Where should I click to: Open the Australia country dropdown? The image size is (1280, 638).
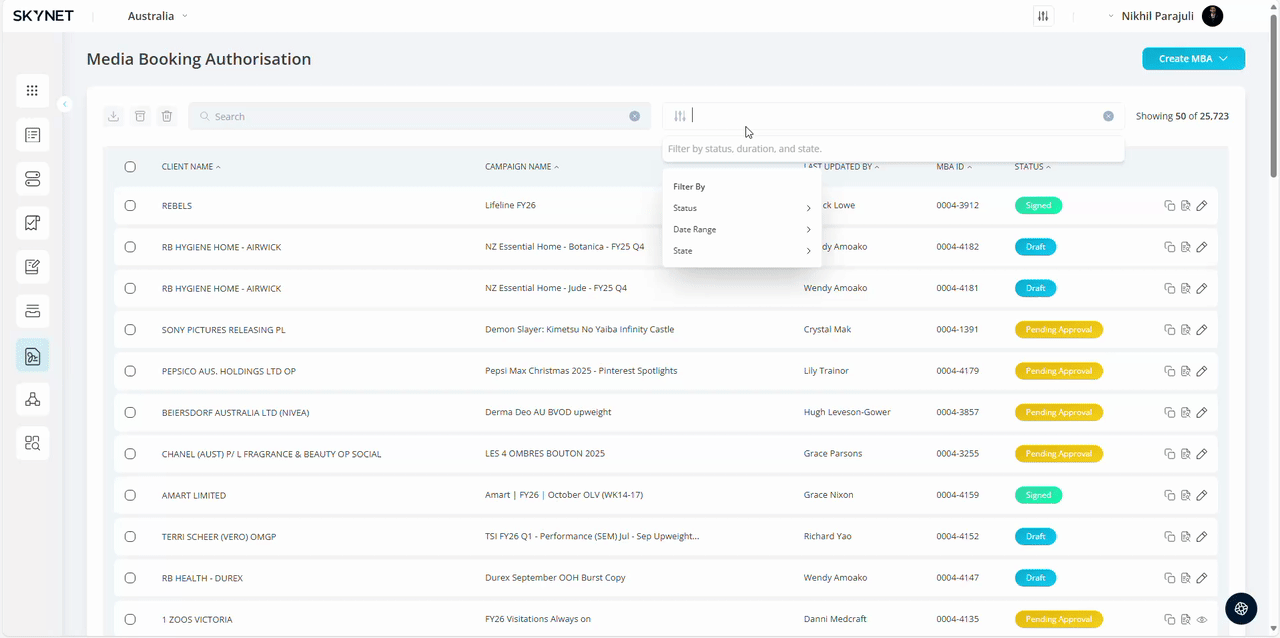(157, 16)
